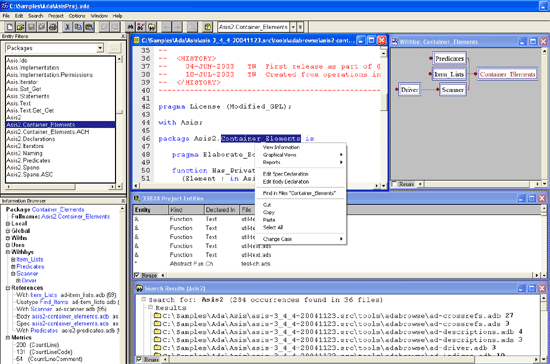Click the Open file toolbar icon
The width and height of the screenshot is (550, 364).
(21, 27)
